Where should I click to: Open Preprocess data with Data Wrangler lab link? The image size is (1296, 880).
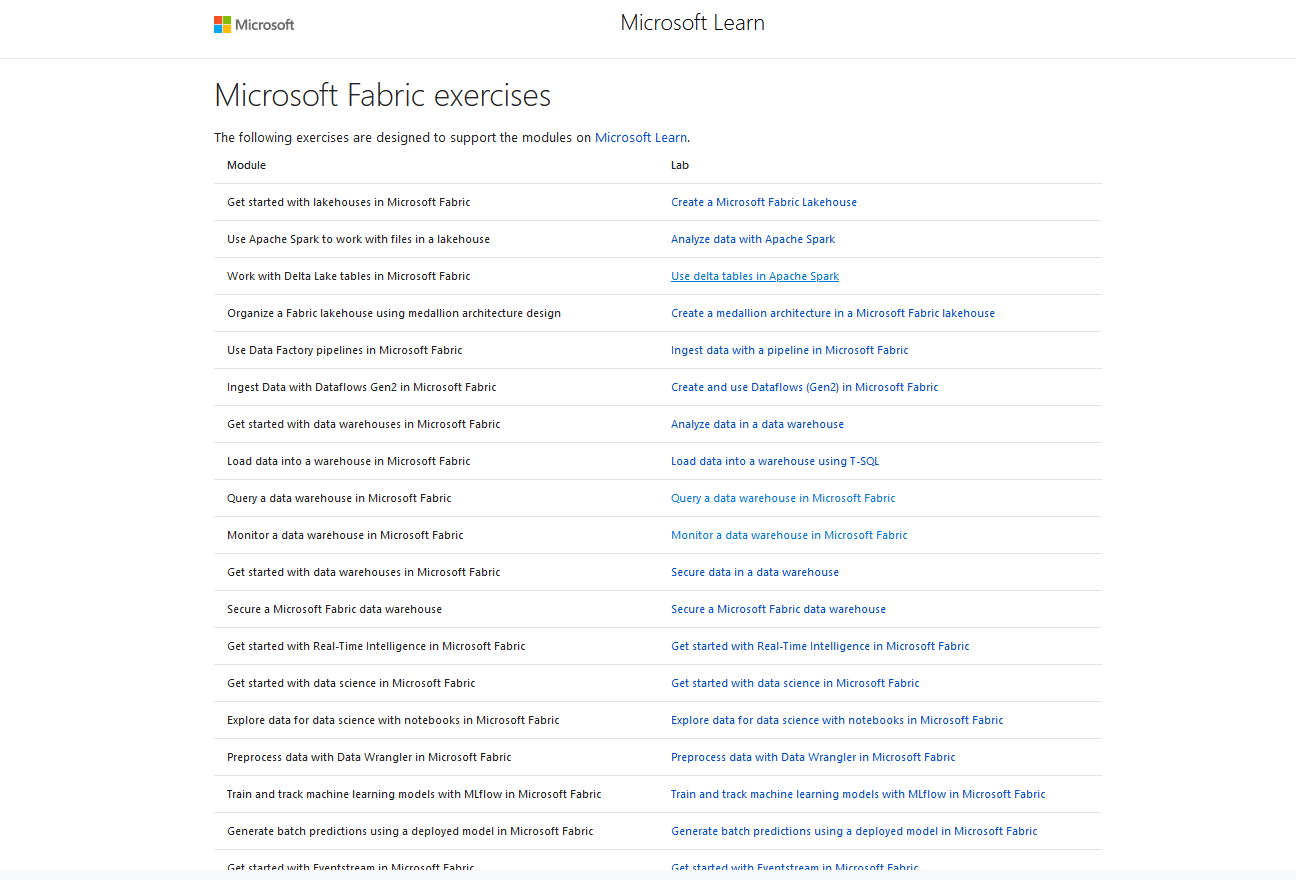813,757
